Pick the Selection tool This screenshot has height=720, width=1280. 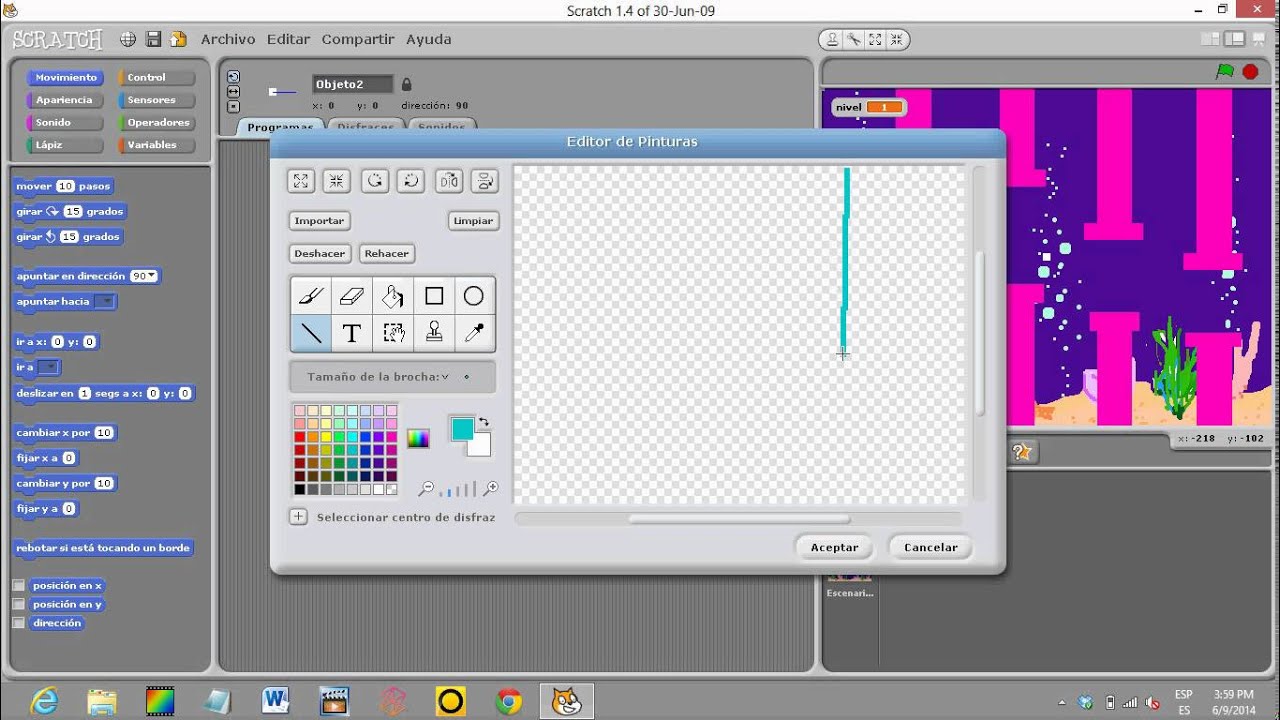393,334
